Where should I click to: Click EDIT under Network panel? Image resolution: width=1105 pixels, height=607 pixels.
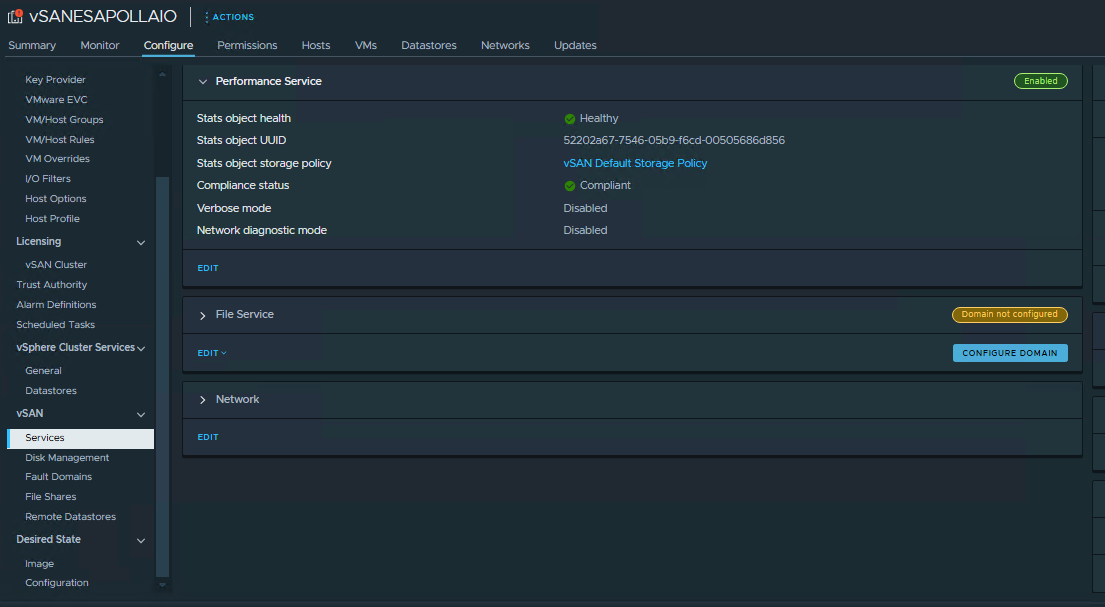tap(208, 437)
